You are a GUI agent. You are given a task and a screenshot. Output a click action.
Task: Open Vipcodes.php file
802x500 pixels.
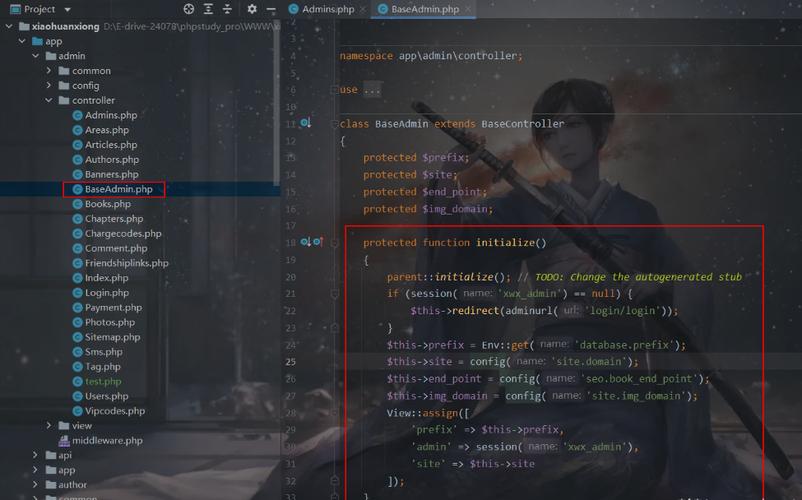click(x=115, y=412)
